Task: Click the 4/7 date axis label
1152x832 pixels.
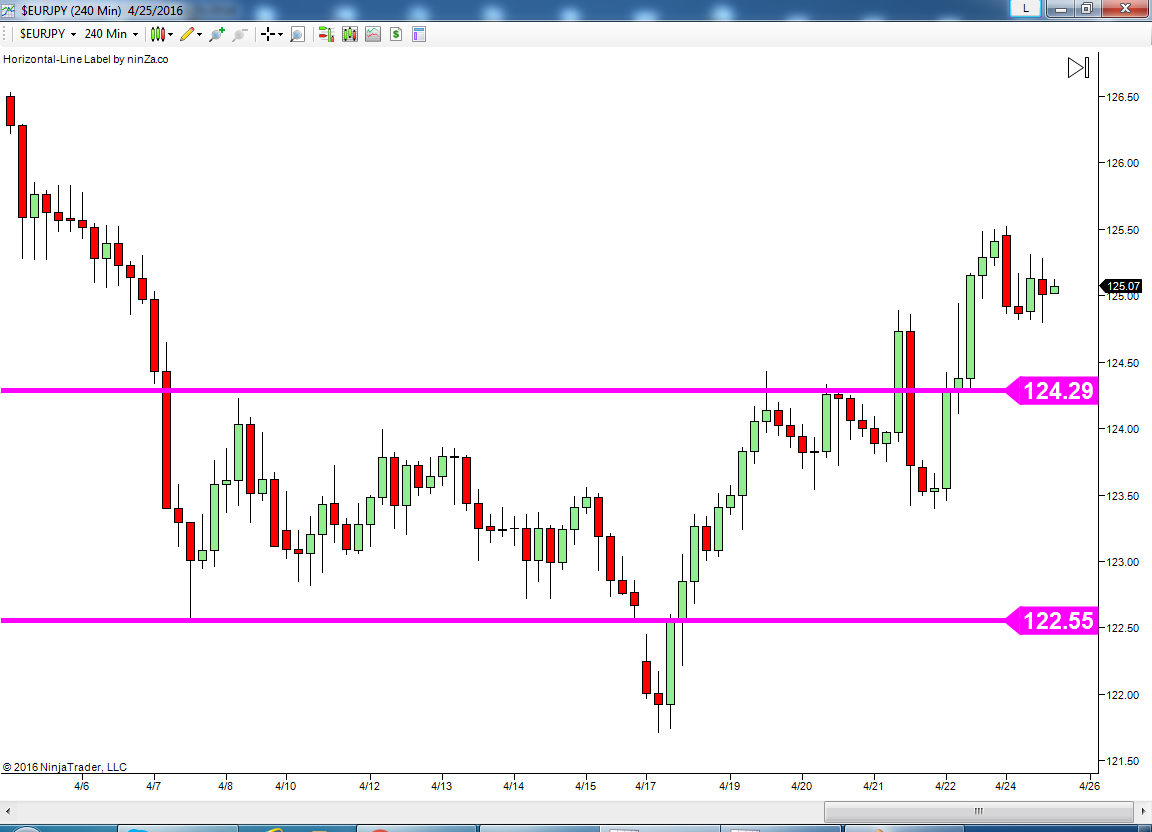Action: pyautogui.click(x=154, y=786)
